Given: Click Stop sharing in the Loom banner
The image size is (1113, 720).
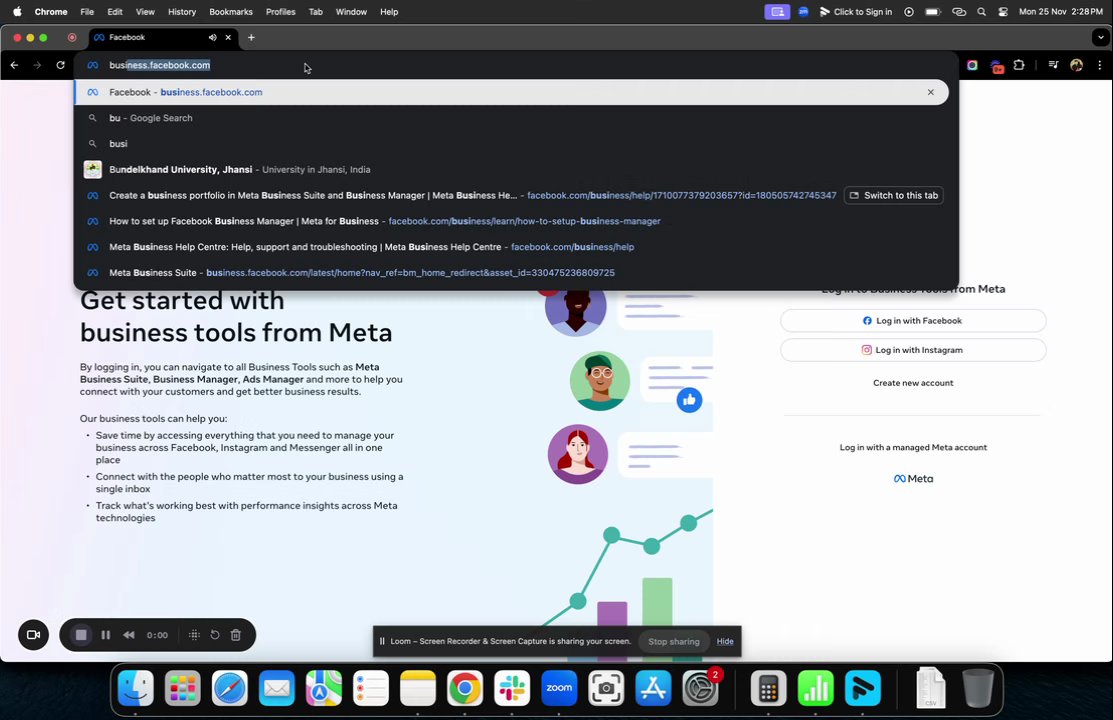Looking at the screenshot, I should (674, 641).
